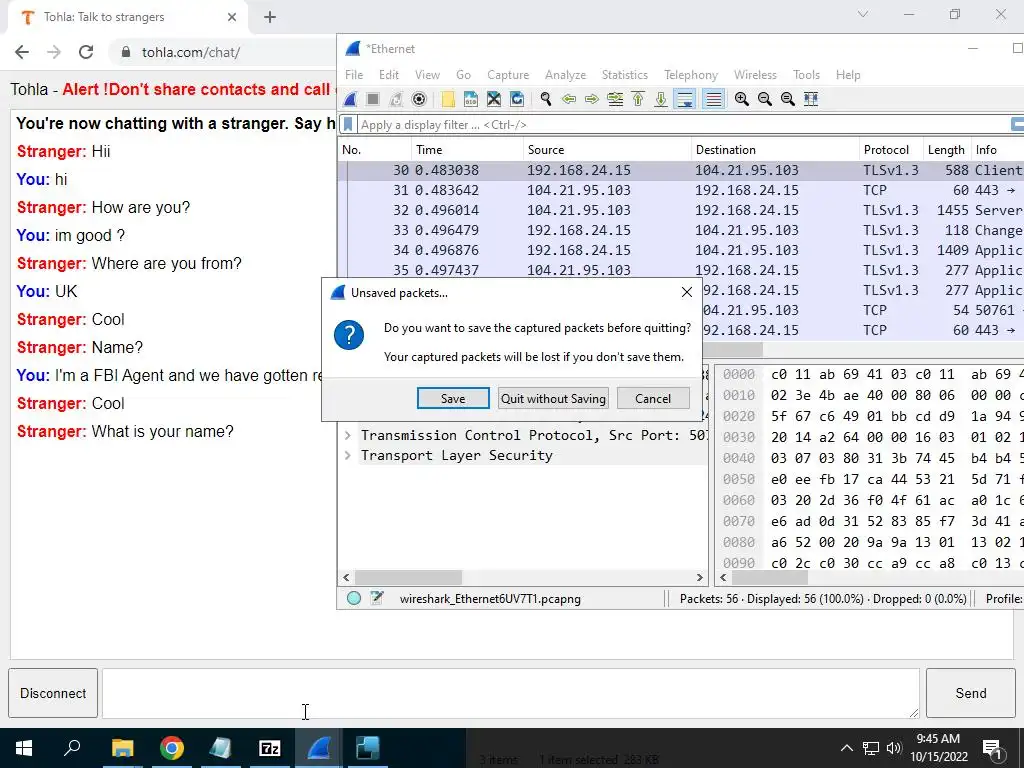Click the capture file properties pencil icon
The width and height of the screenshot is (1024, 768).
[x=377, y=598]
